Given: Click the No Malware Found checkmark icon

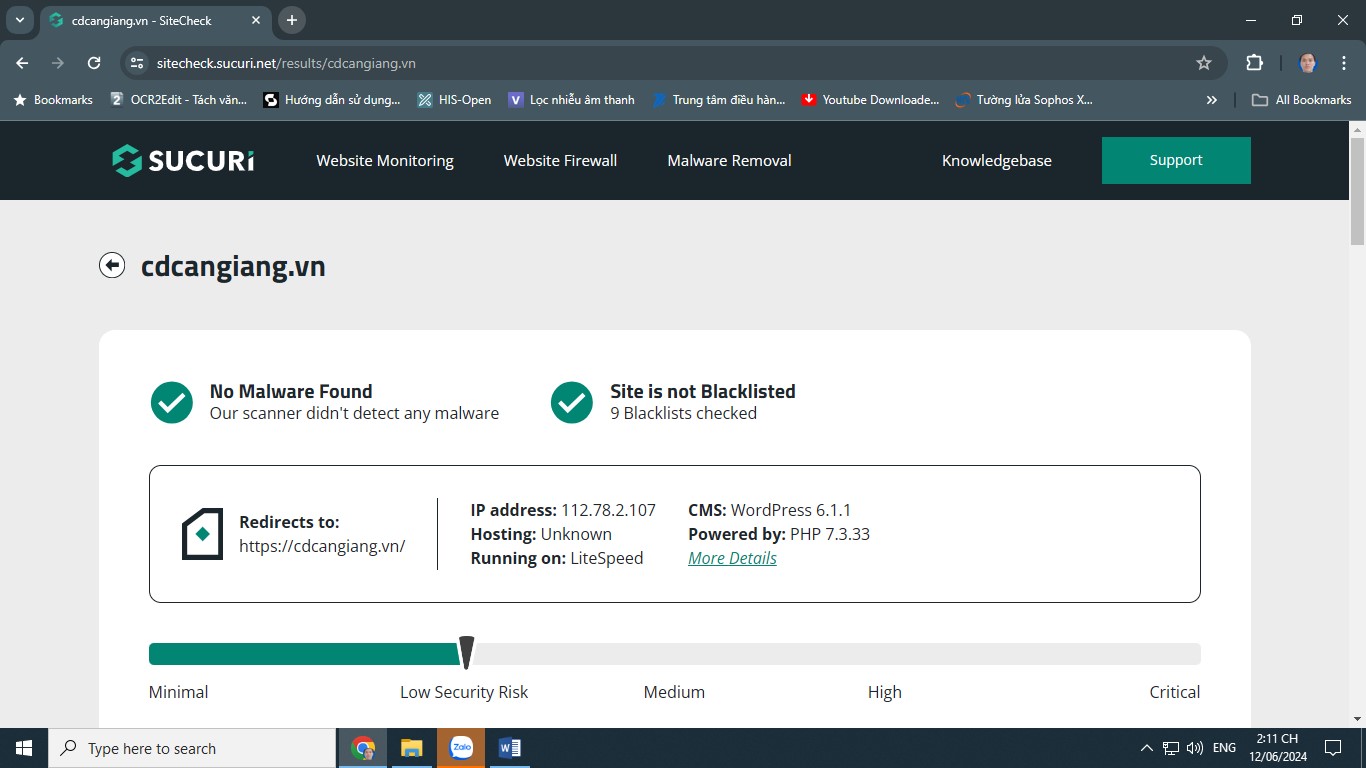Looking at the screenshot, I should [x=172, y=402].
